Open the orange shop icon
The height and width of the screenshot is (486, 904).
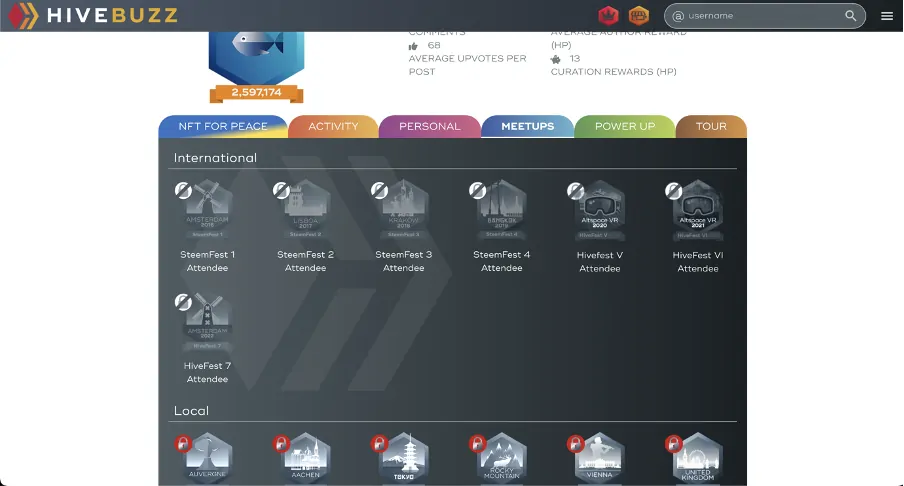(638, 16)
